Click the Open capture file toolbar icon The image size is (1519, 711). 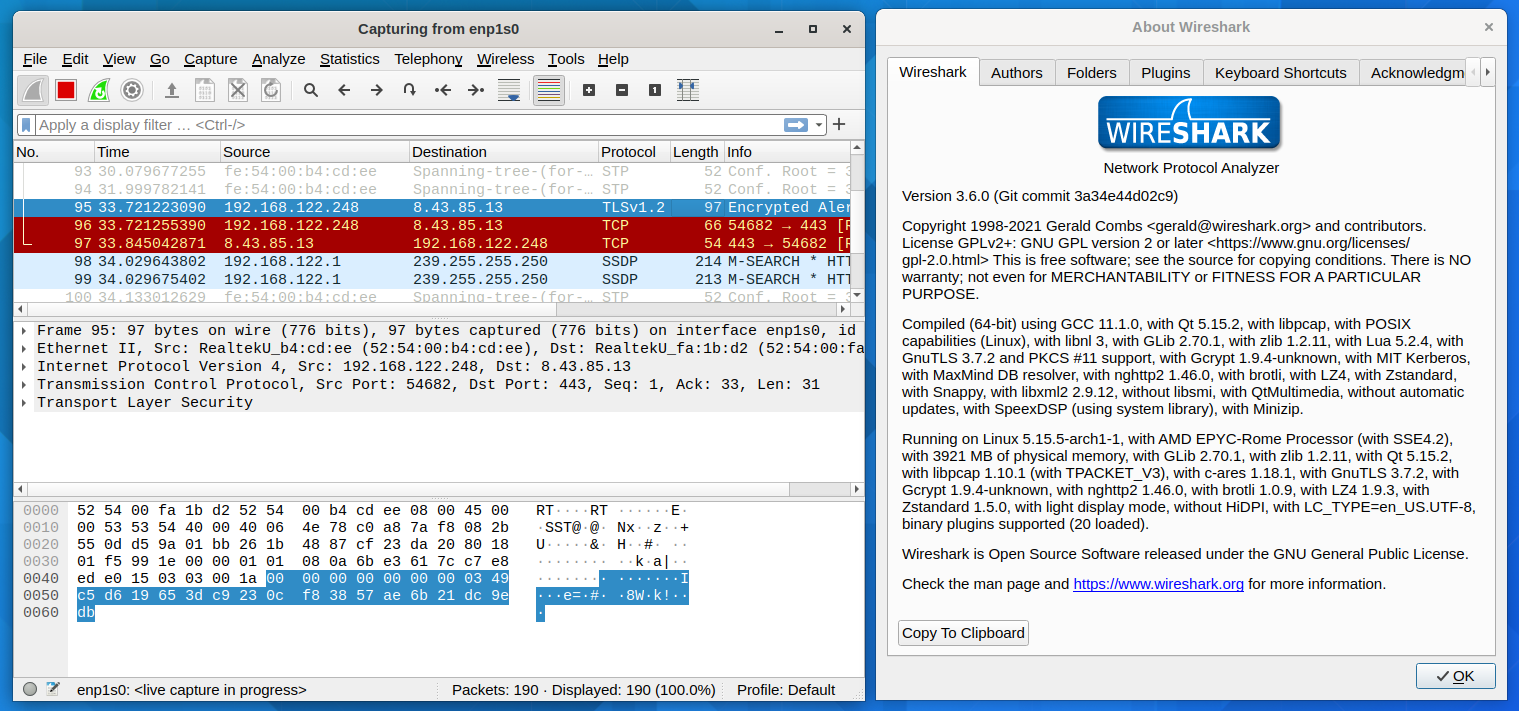172,90
